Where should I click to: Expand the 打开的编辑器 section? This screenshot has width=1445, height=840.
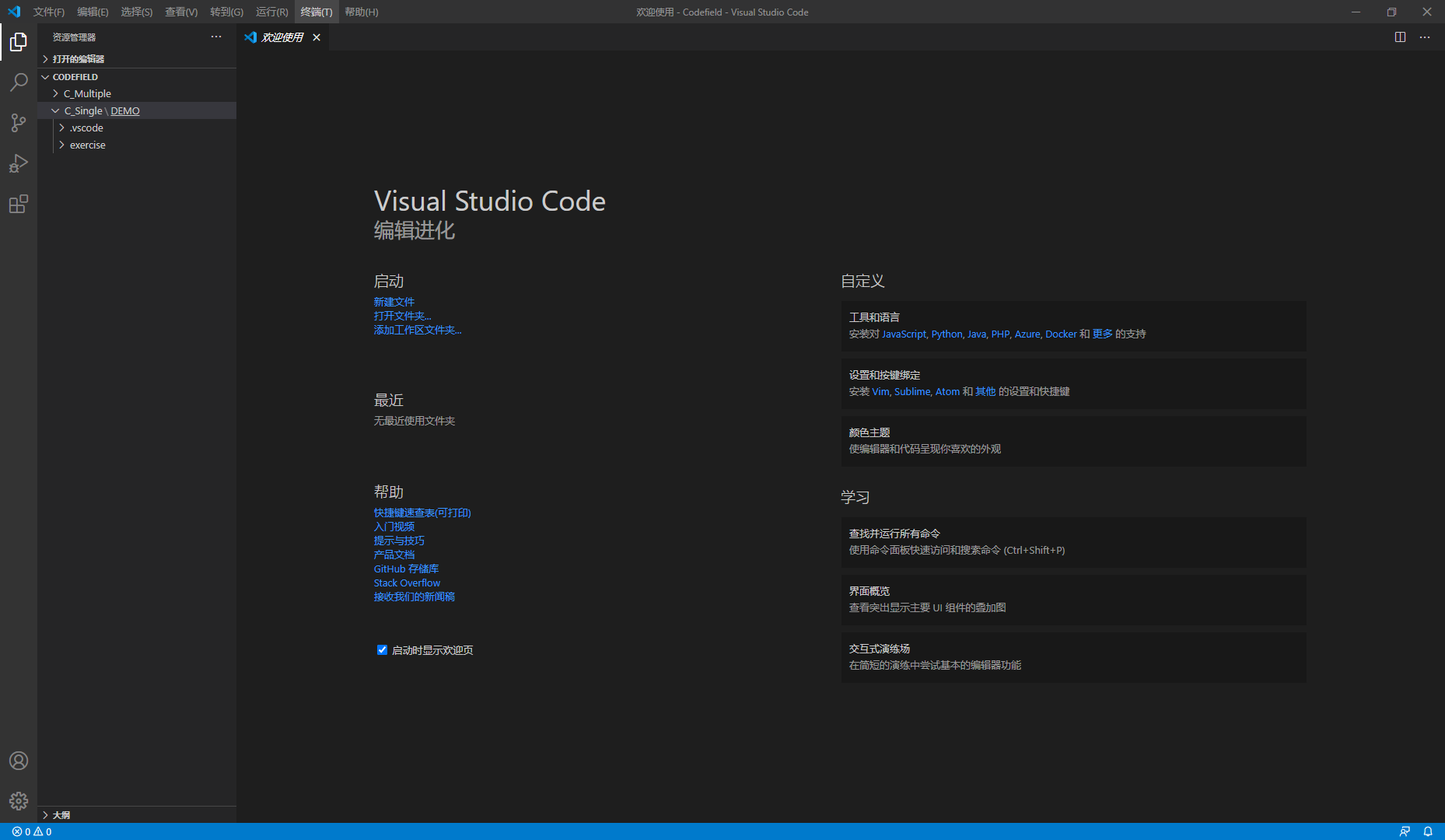(x=137, y=59)
